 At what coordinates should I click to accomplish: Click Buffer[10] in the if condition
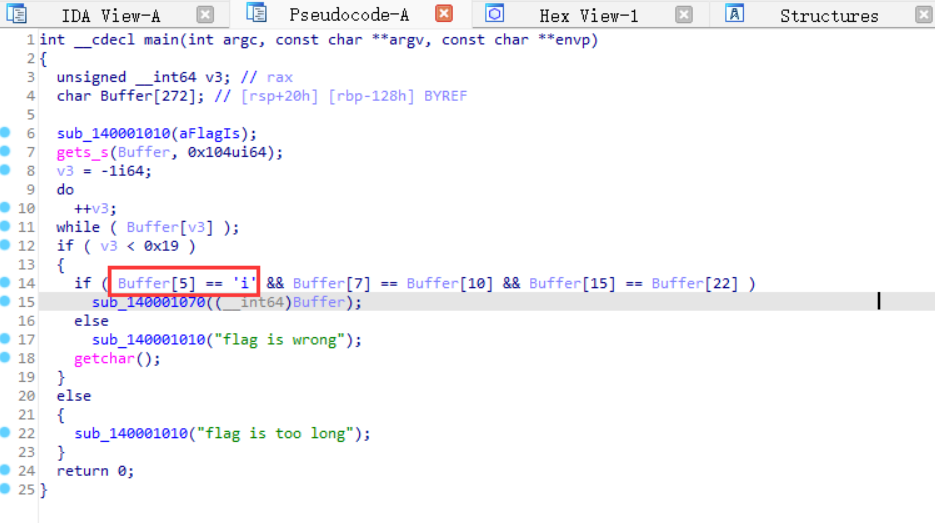[x=450, y=283]
